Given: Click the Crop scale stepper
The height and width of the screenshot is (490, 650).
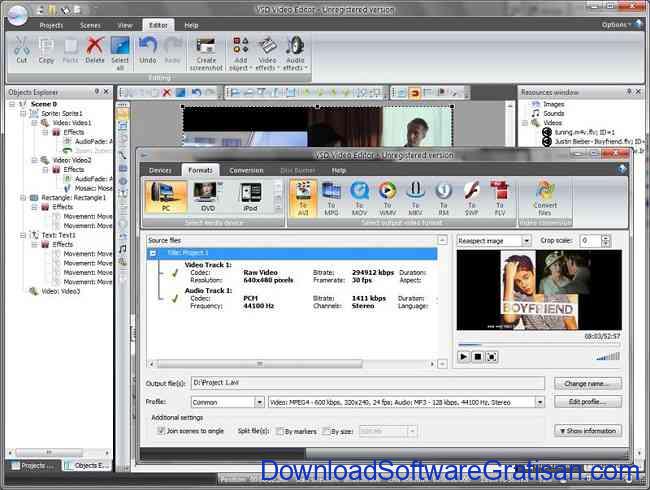Looking at the screenshot, I should coord(605,240).
